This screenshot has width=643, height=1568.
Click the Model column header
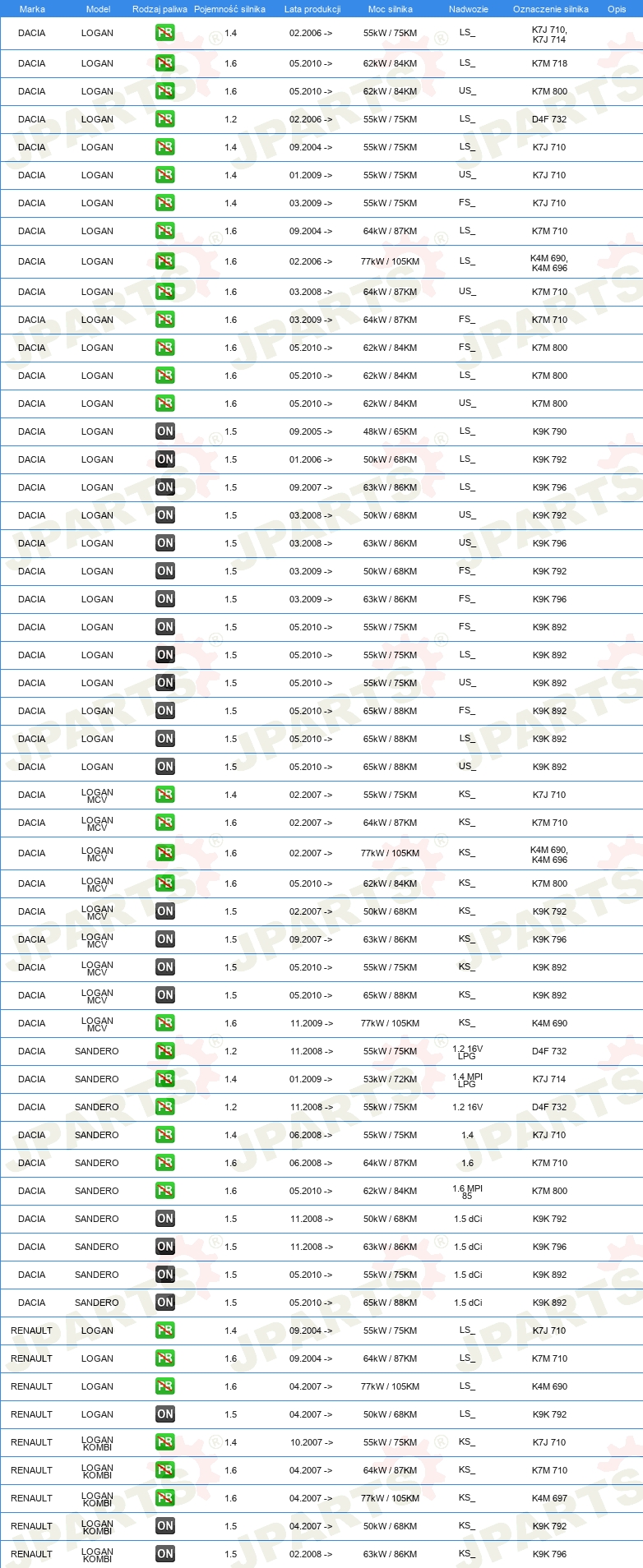98,9
